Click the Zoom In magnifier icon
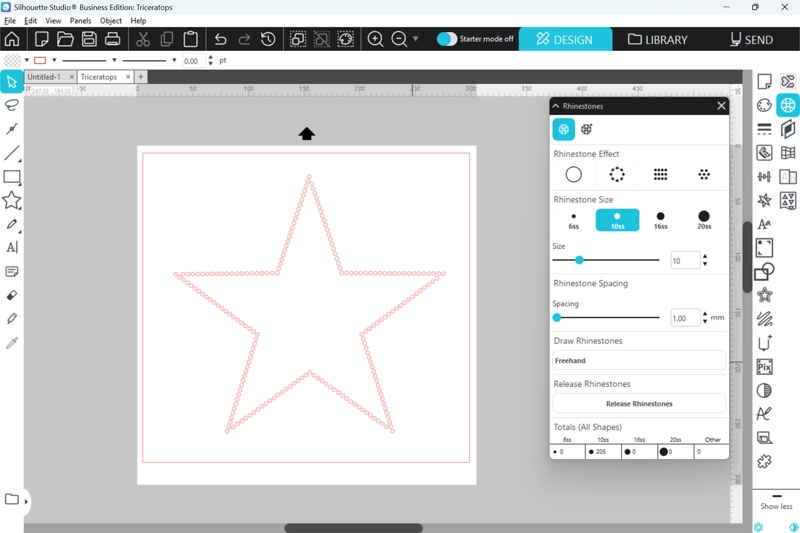Image resolution: width=800 pixels, height=533 pixels. [375, 39]
